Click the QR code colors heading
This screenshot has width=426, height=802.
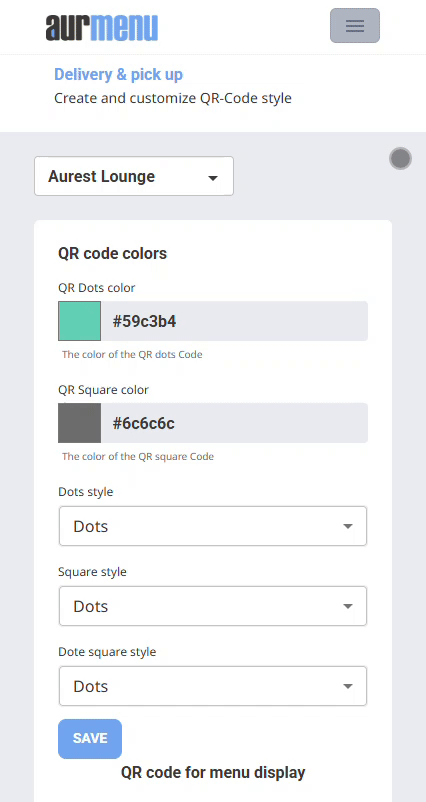(113, 253)
